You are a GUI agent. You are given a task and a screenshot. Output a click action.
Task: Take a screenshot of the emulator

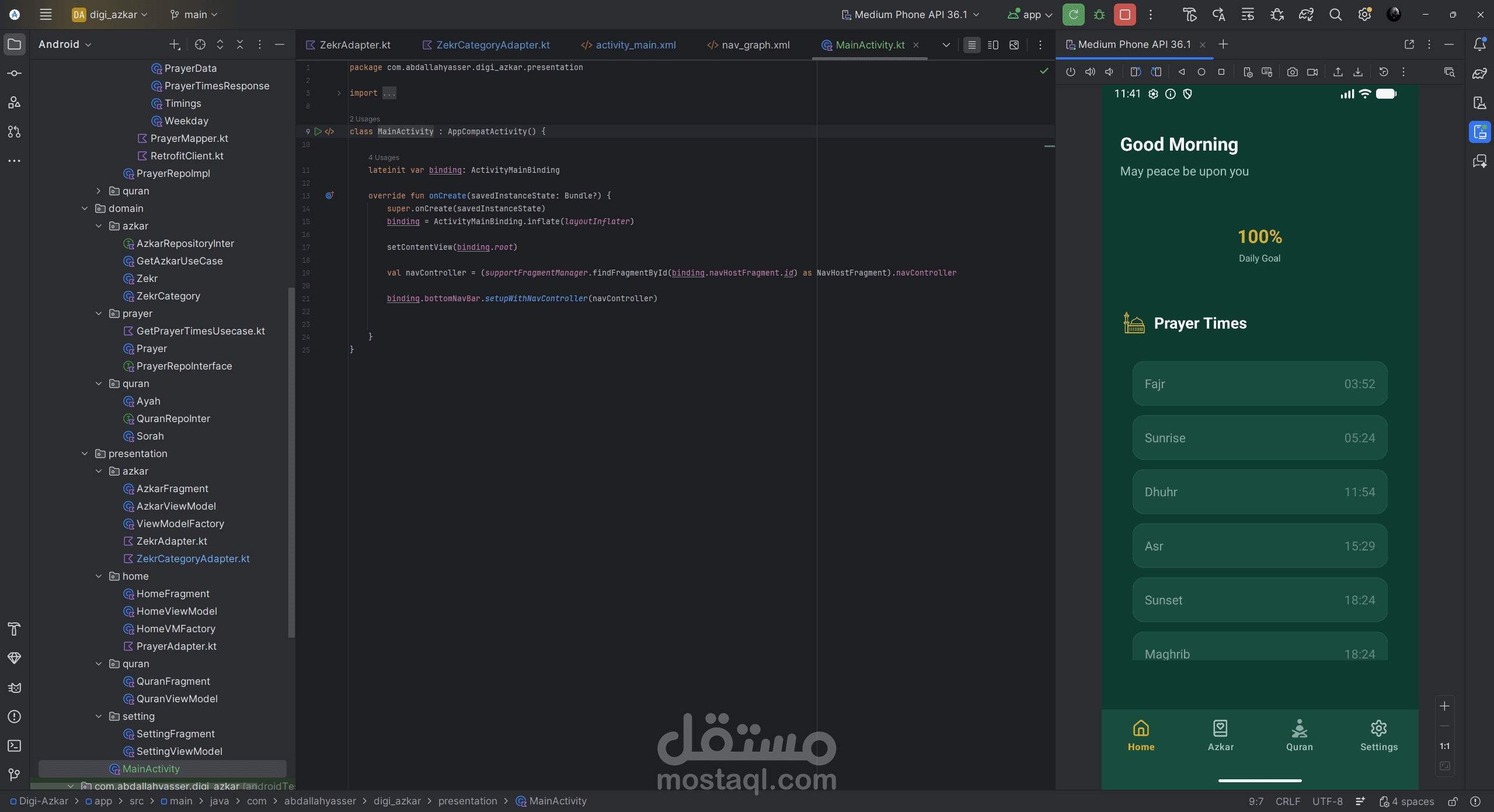tap(1293, 71)
